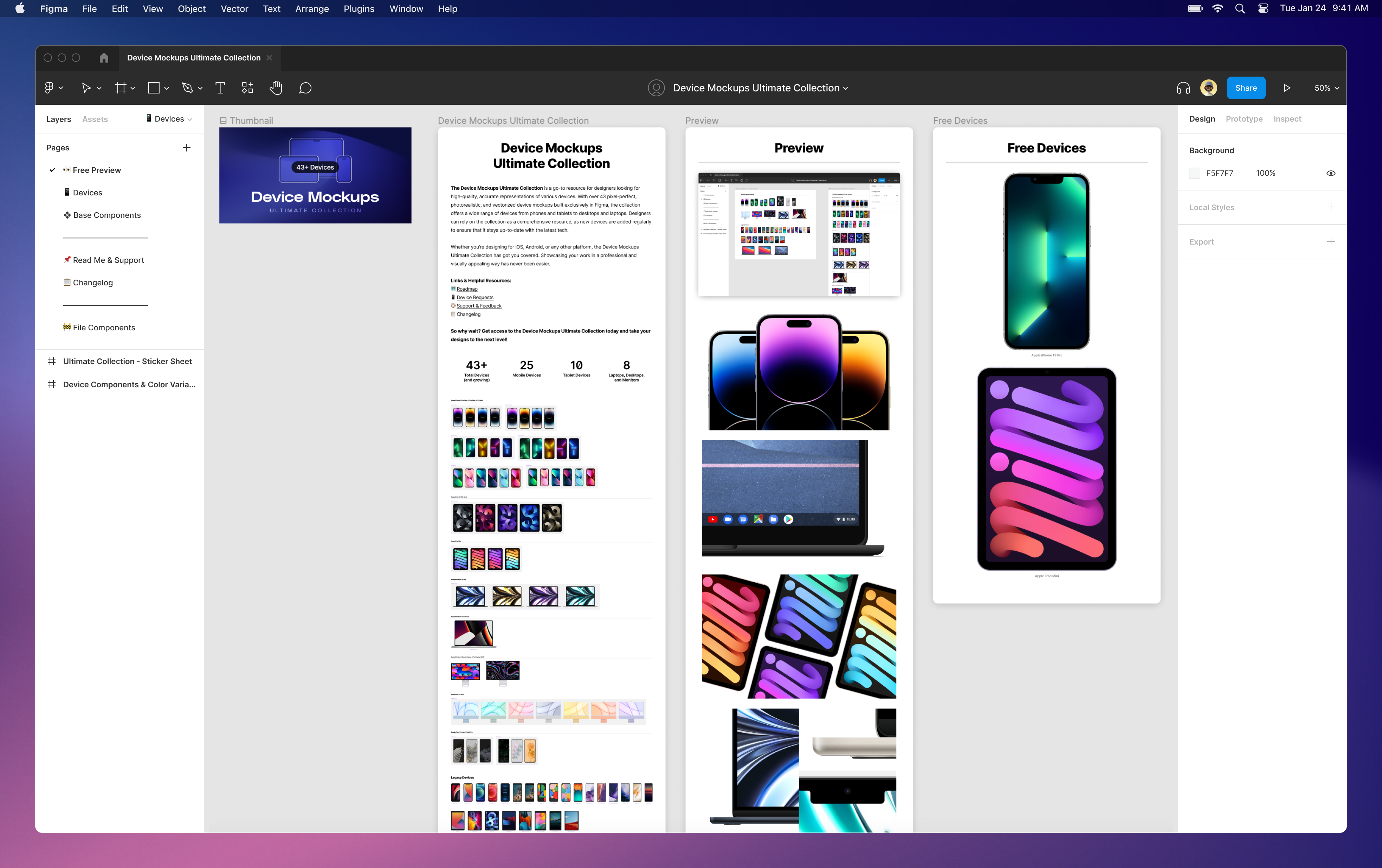Open main menu dropdown chevron
Image resolution: width=1382 pixels, height=868 pixels.
tap(61, 88)
